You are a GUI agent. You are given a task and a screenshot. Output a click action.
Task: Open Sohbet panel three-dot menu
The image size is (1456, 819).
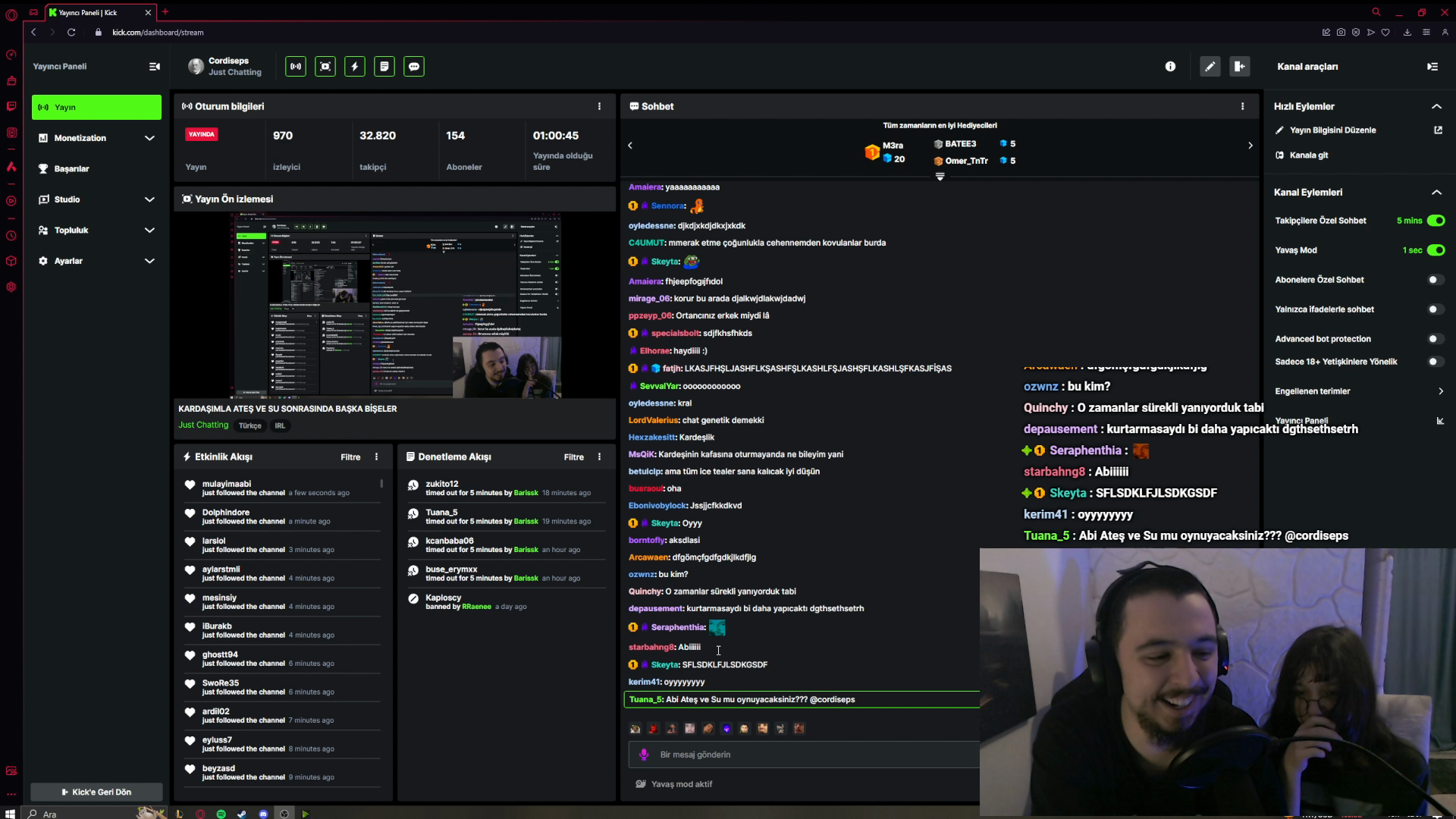pos(1242,106)
